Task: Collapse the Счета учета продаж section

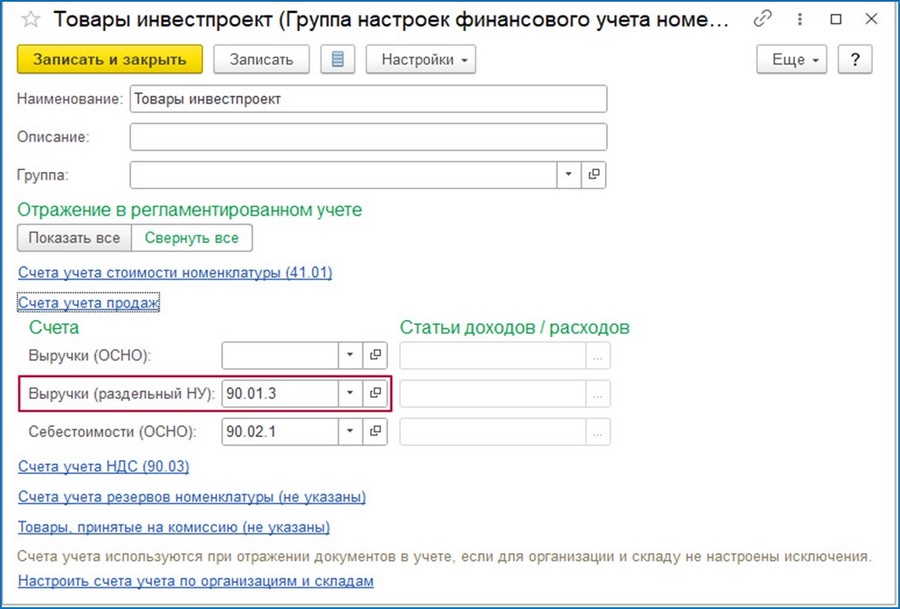Action: (x=88, y=302)
